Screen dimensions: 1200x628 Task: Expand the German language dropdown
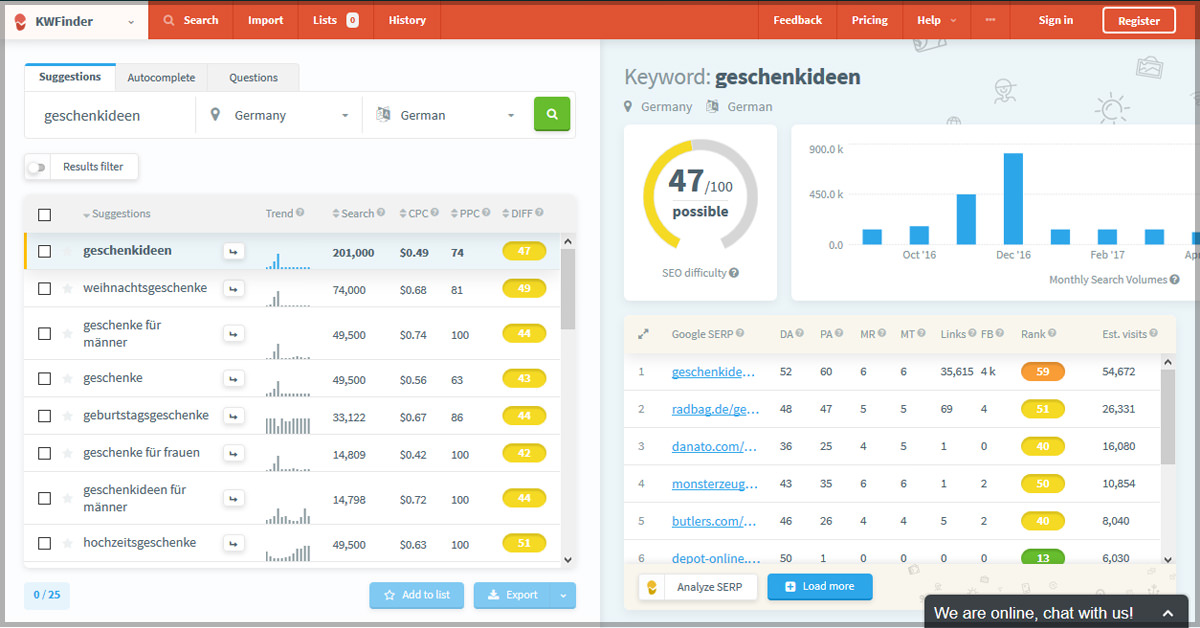pyautogui.click(x=446, y=116)
